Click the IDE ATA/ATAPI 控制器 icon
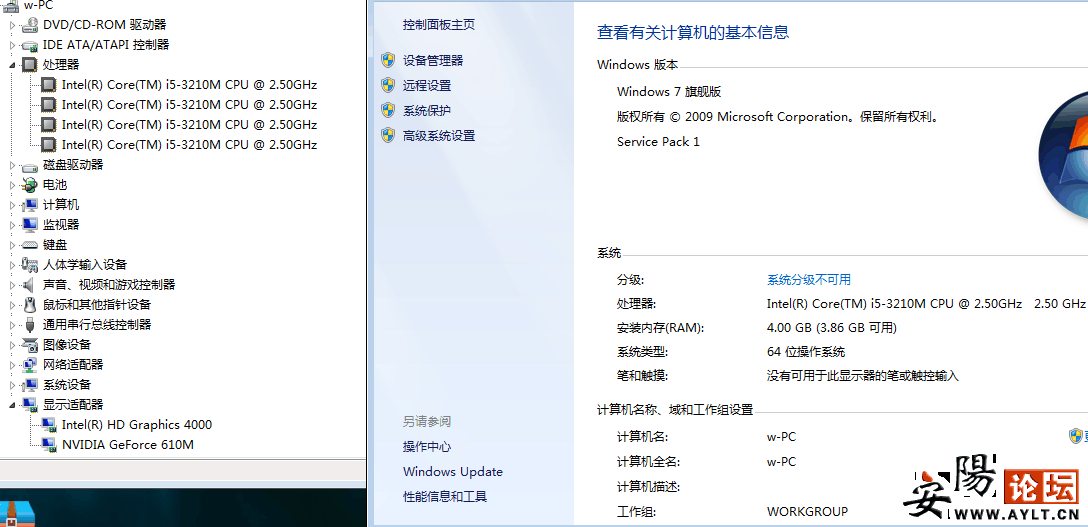1088x527 pixels. click(x=30, y=45)
